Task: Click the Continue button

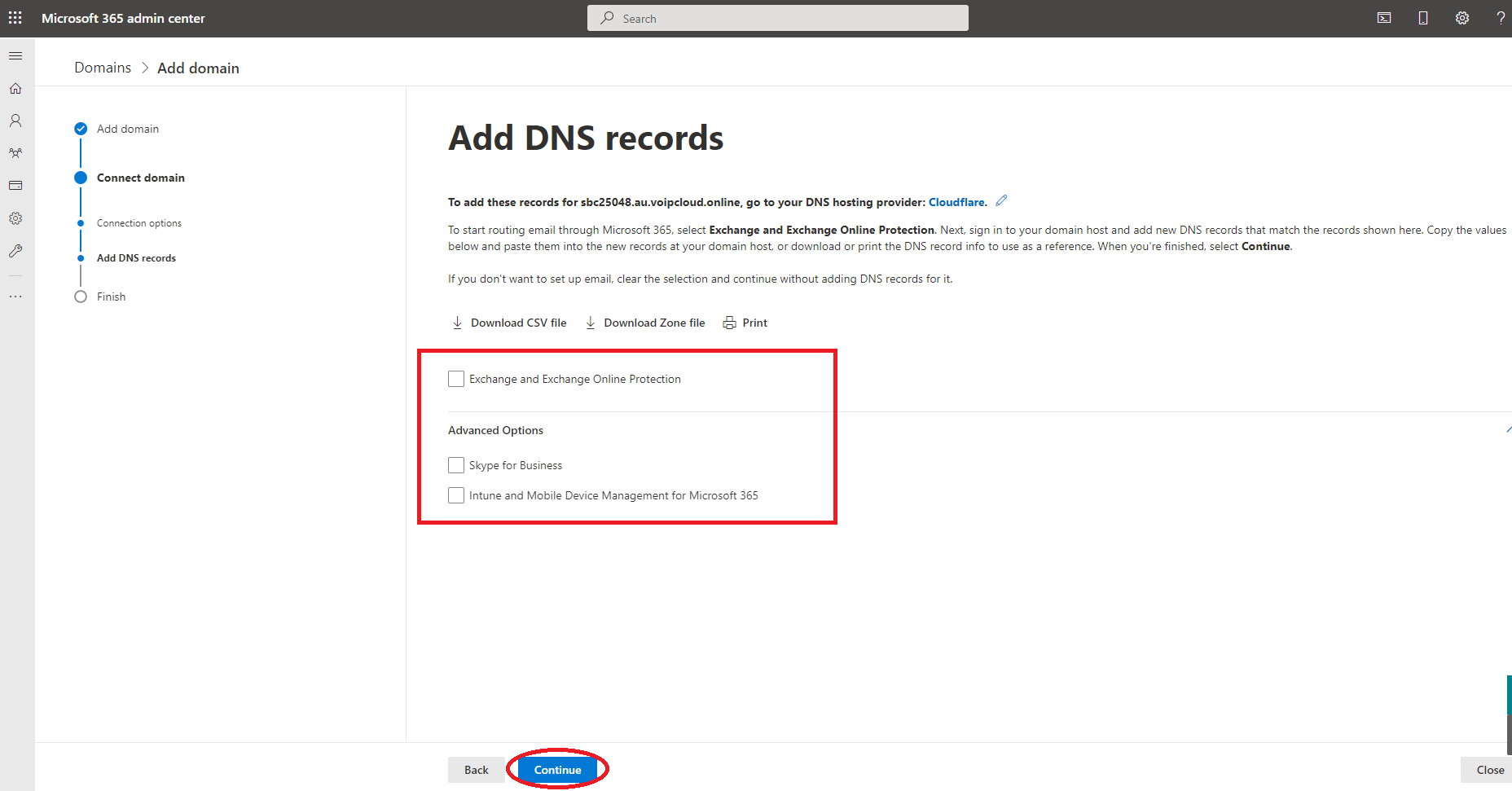Action: [558, 770]
